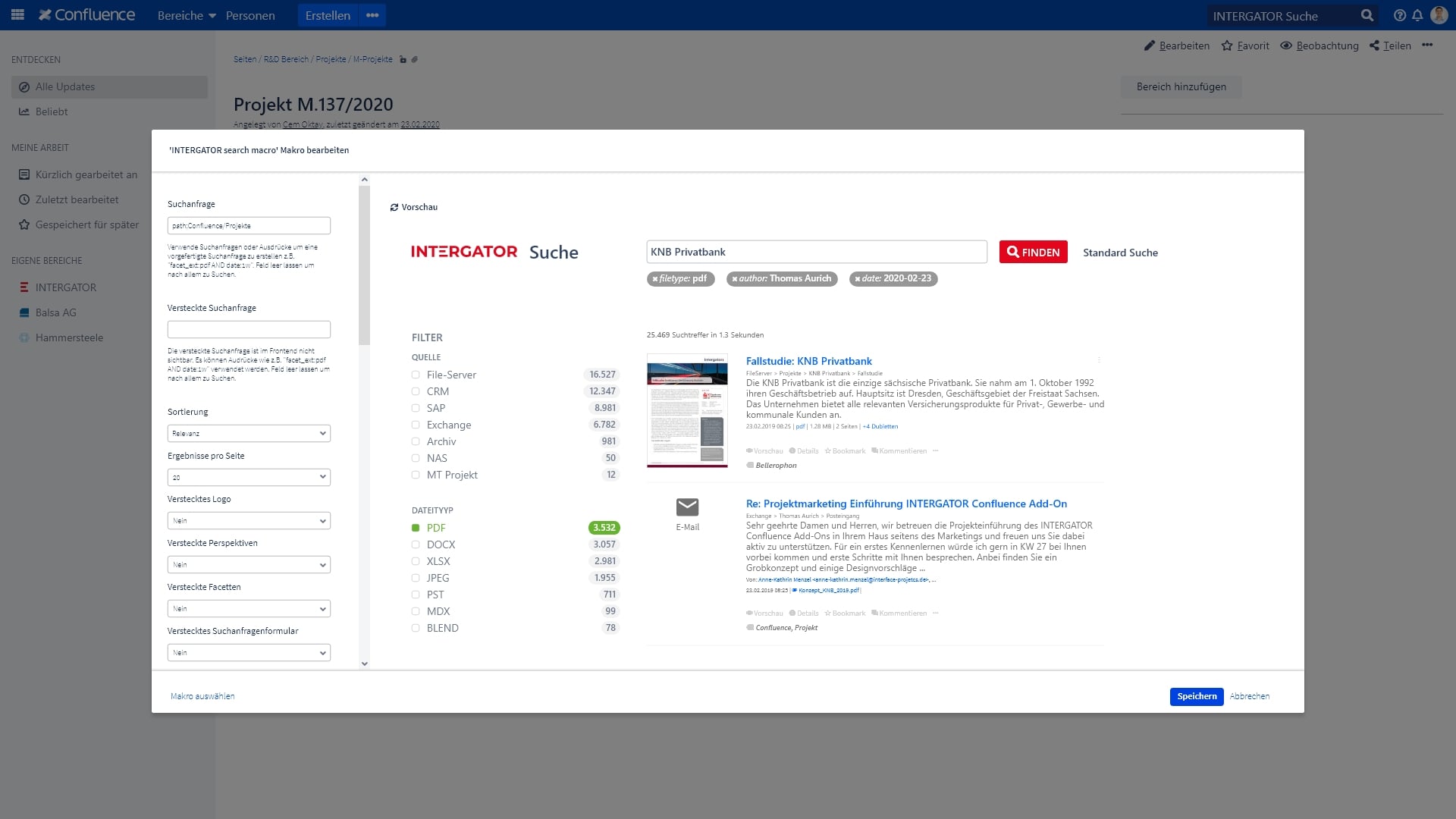Screen dimensions: 1456x819
Task: Open the Ergebnisse pro Seite dropdown
Action: tap(249, 477)
